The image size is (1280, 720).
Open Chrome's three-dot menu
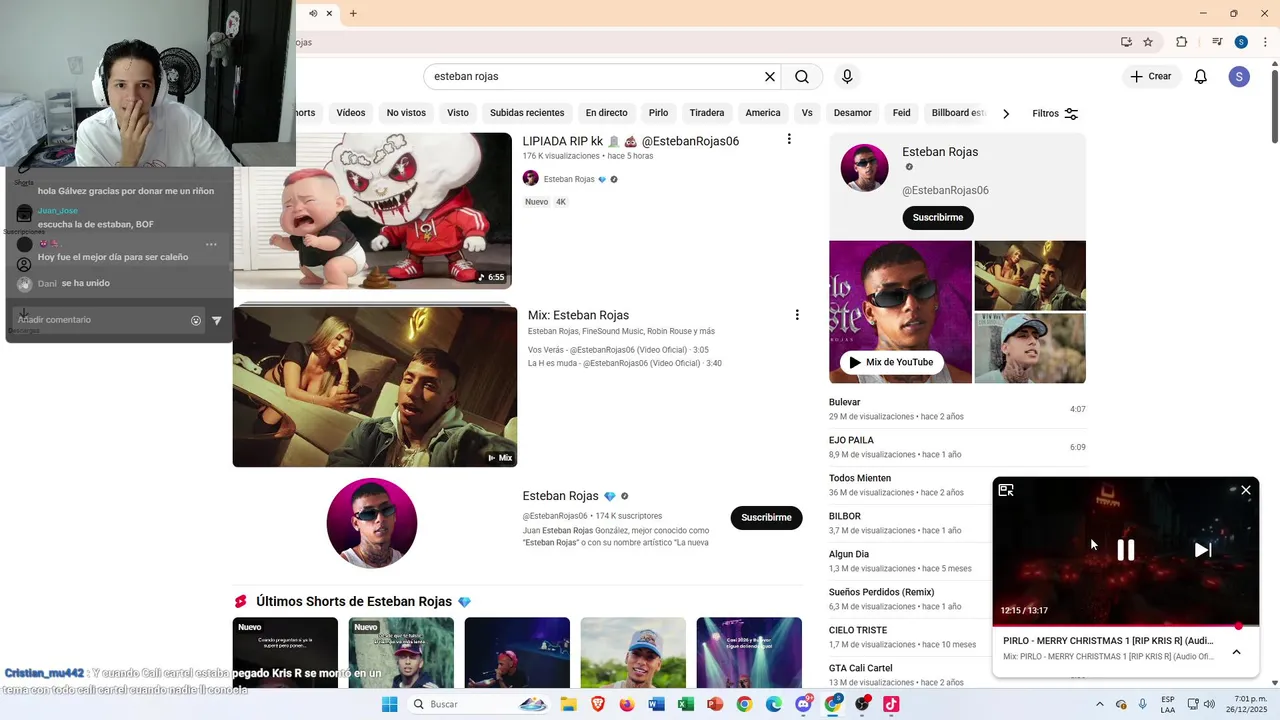coord(1265,42)
